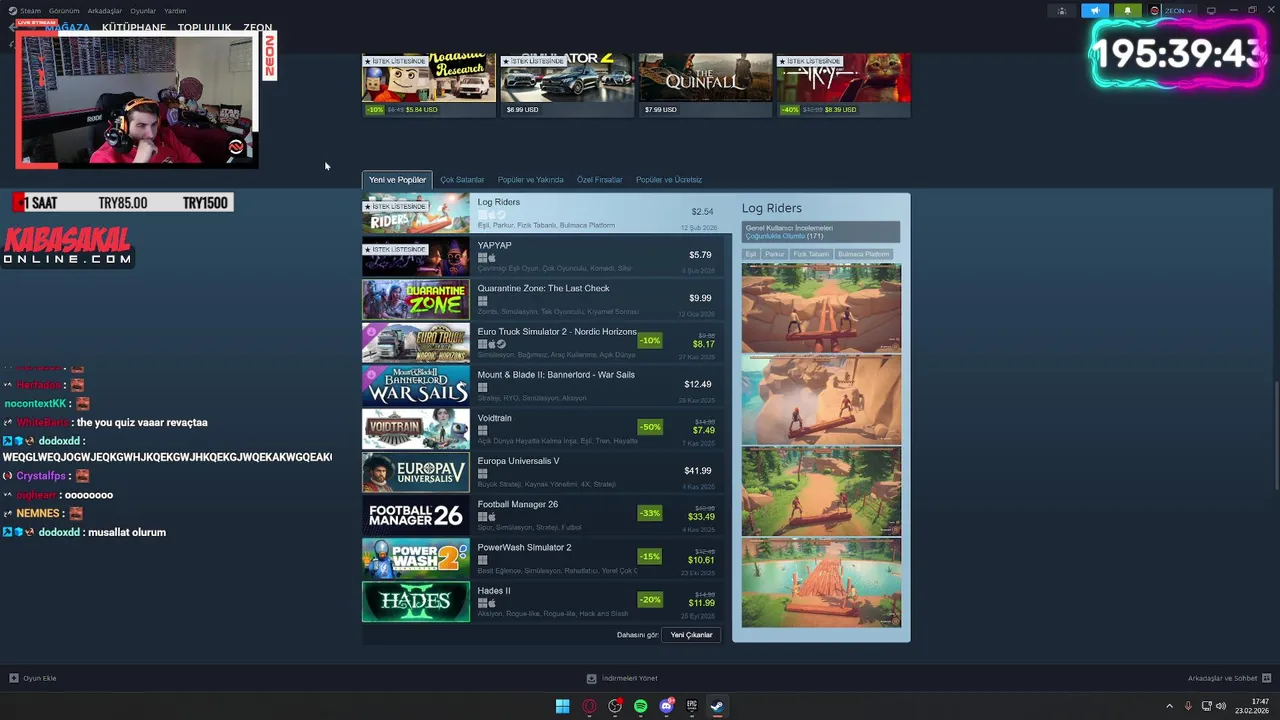Click the Hades II capsule image
The image size is (1280, 720).
(x=415, y=601)
